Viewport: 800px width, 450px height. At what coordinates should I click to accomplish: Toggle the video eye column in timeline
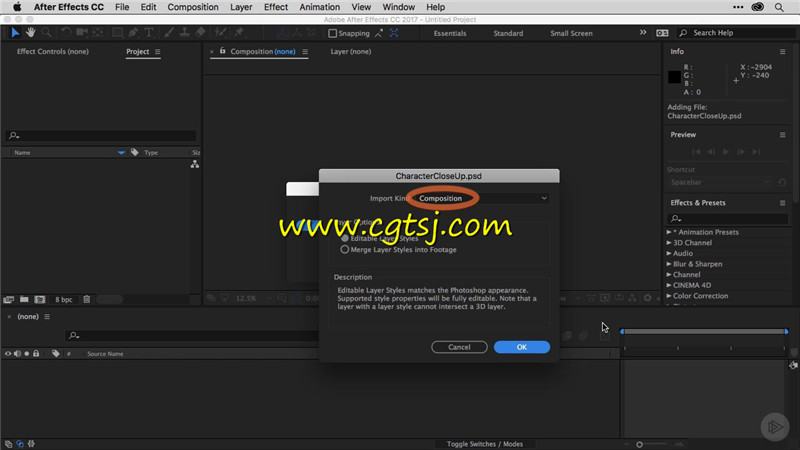point(8,354)
